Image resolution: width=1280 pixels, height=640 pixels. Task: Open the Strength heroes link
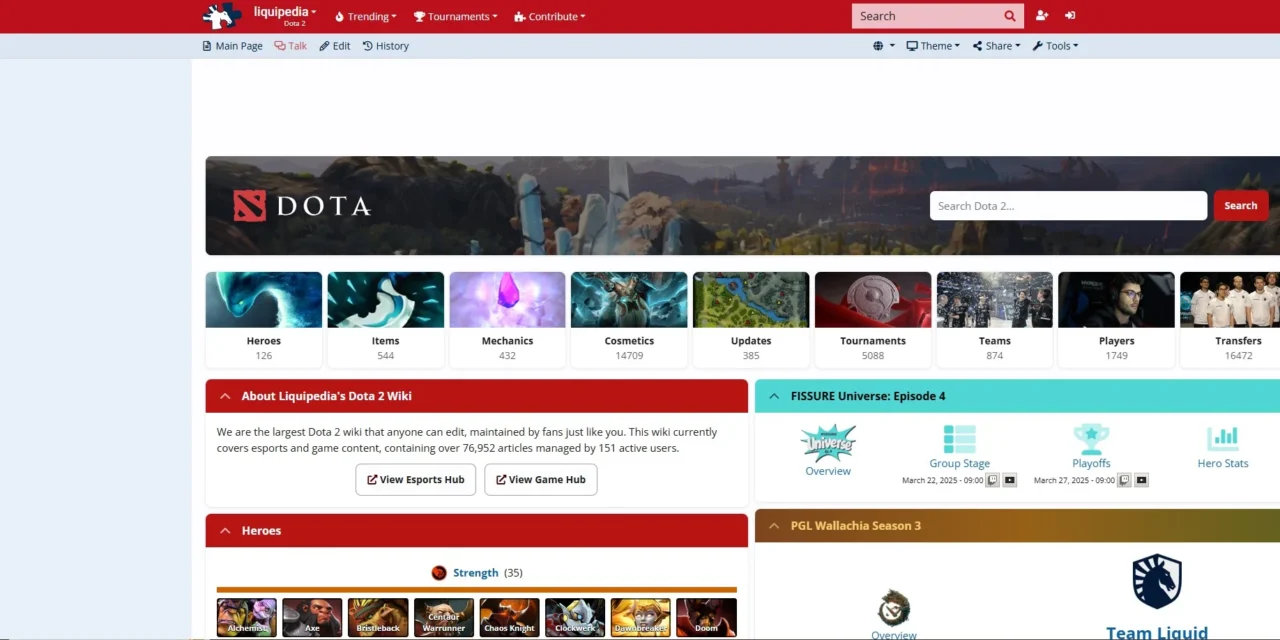(x=475, y=573)
